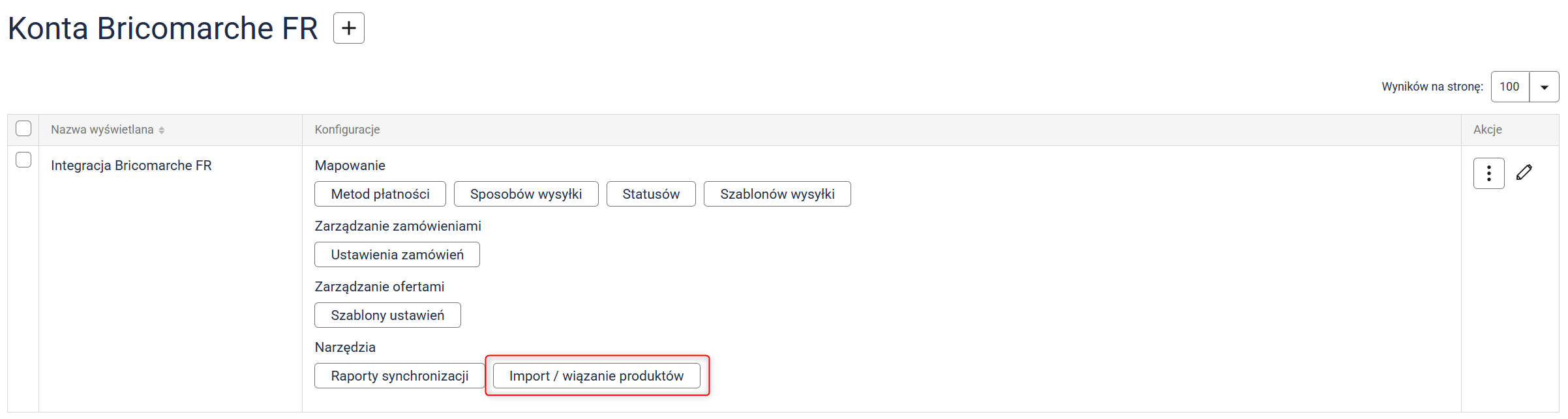
Task: Check the Integracja Bricomarche FR row checkbox
Action: point(23,160)
